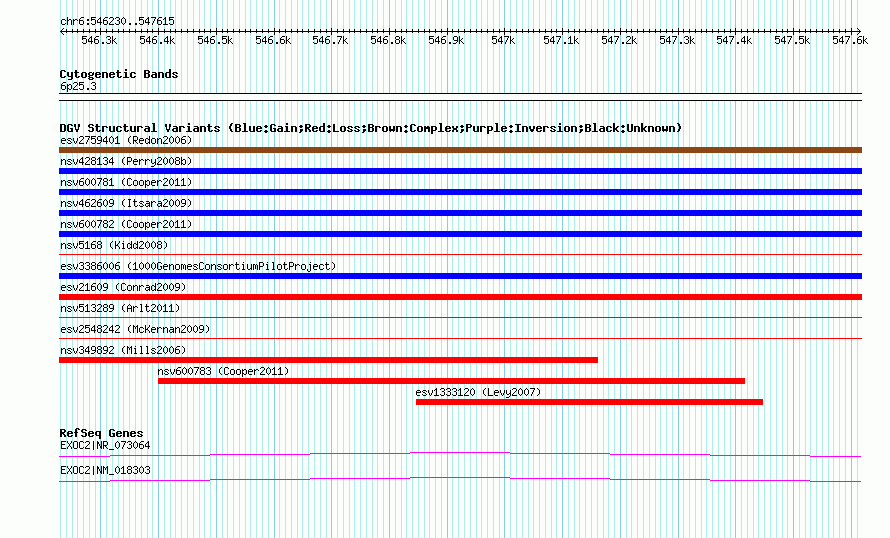
Task: Select esv21609 (Conrad2009) label
Action: click(123, 287)
